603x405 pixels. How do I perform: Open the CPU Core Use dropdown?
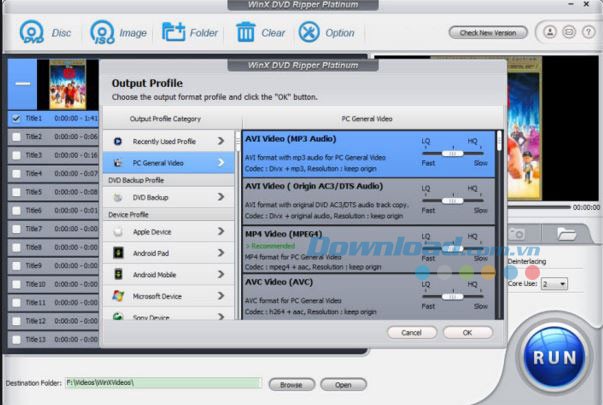[555, 284]
